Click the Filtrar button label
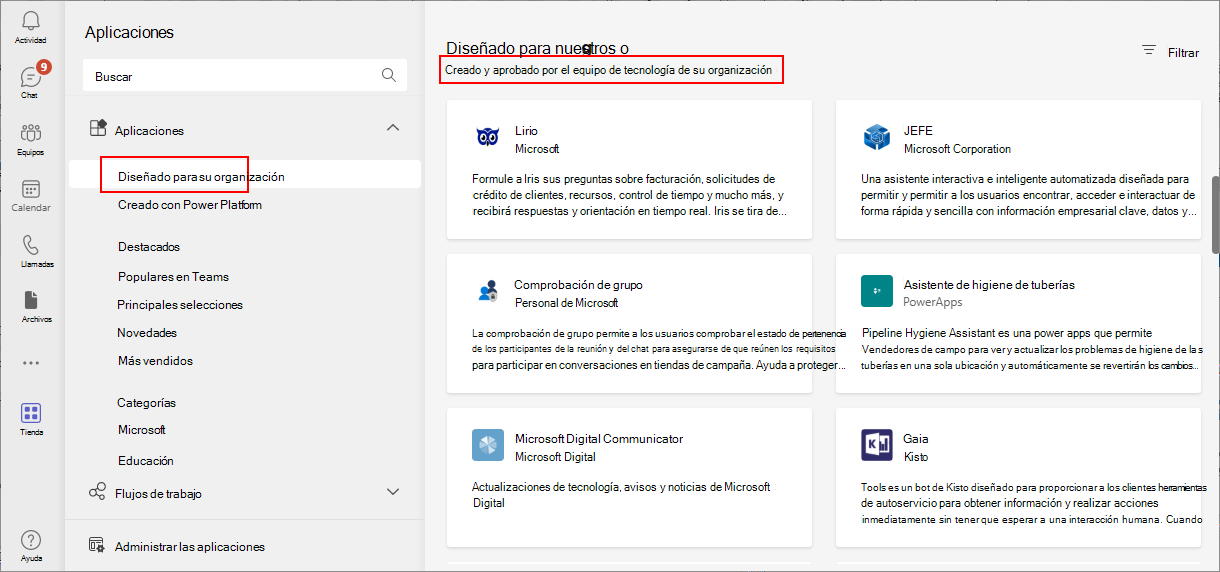1220x572 pixels. pos(1183,53)
